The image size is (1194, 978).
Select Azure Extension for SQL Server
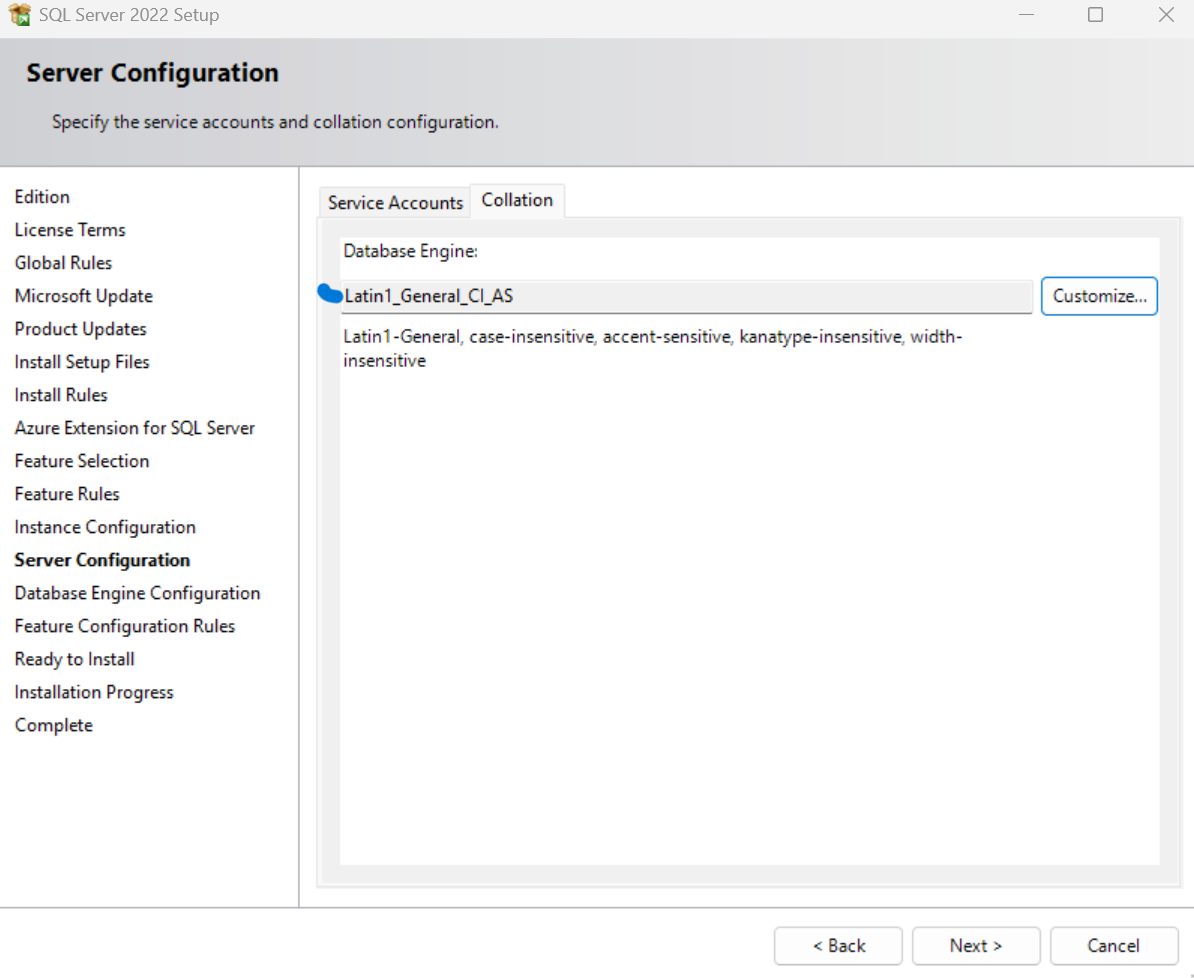135,427
